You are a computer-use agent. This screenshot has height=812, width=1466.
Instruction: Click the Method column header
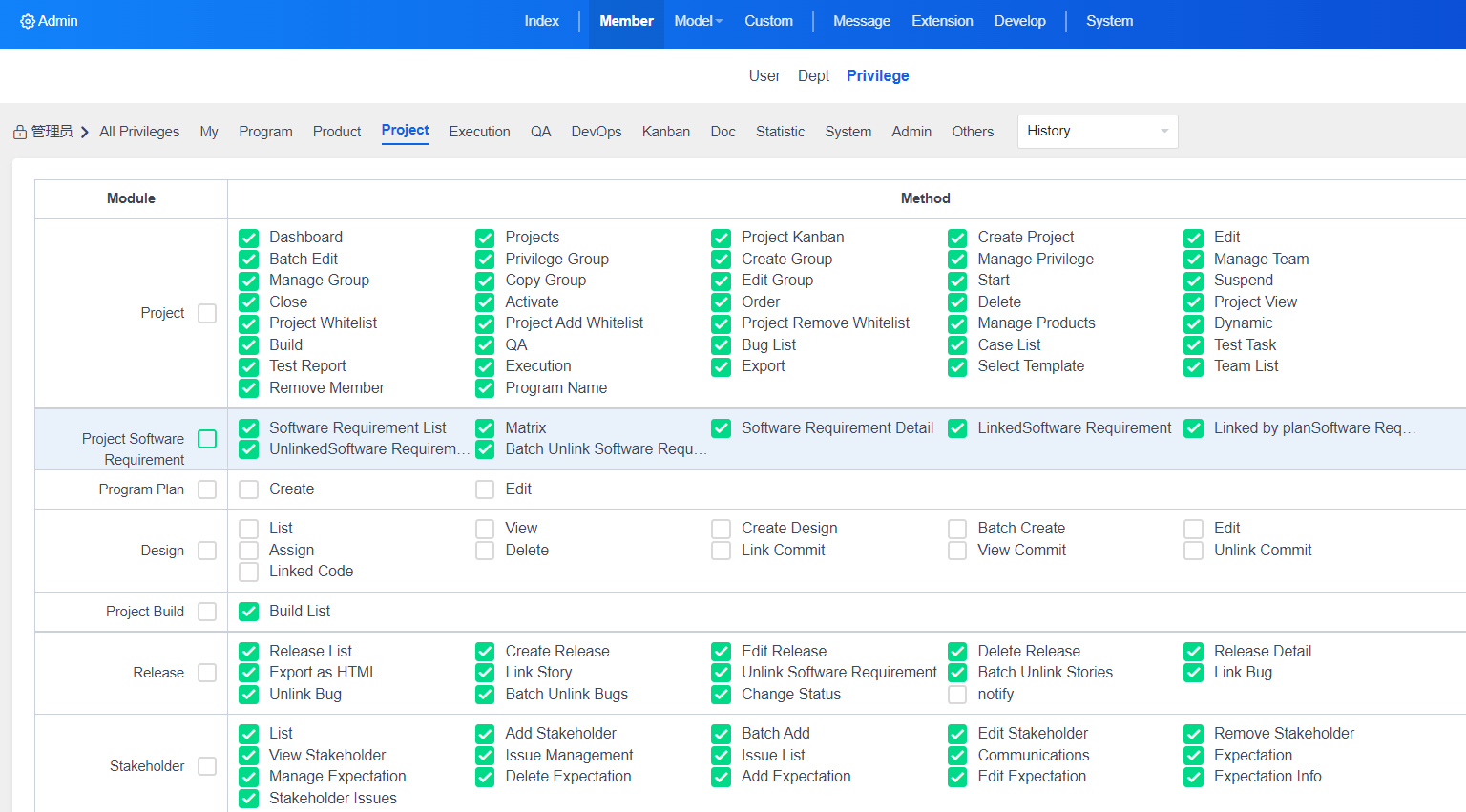click(x=925, y=198)
